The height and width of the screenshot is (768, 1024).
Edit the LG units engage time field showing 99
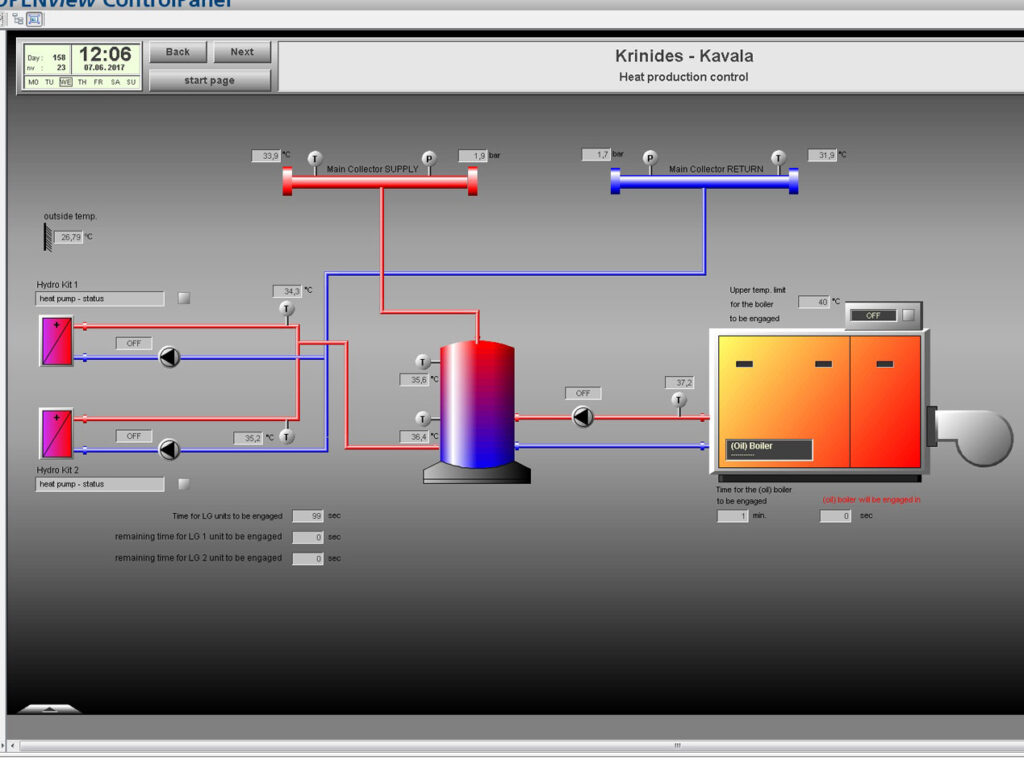click(308, 516)
